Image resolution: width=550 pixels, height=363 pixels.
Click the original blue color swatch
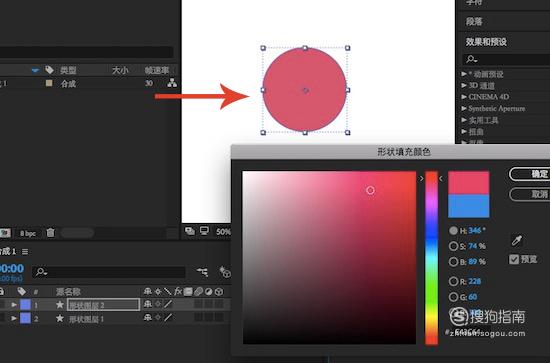pos(469,206)
